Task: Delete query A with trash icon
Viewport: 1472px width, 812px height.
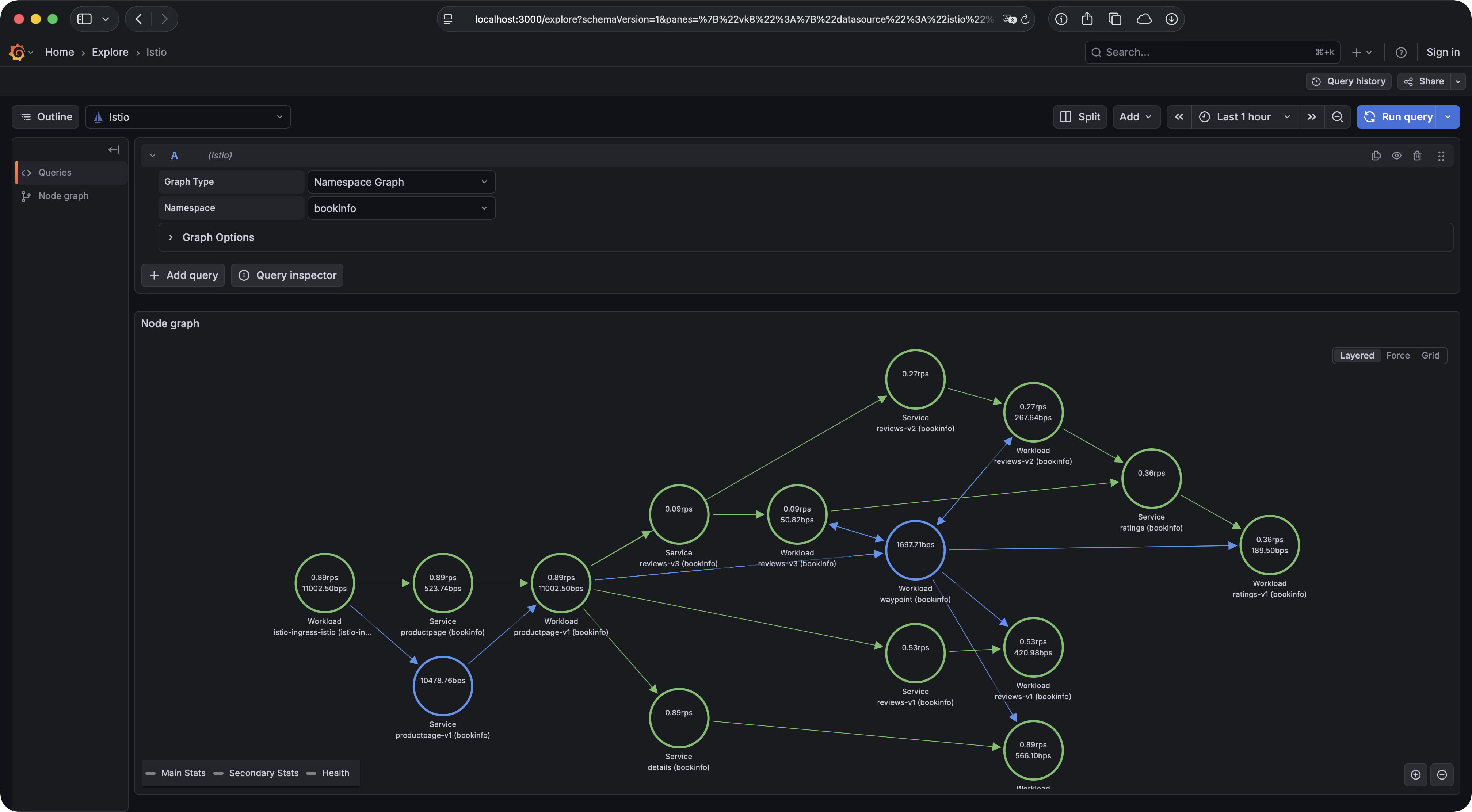Action: point(1417,155)
